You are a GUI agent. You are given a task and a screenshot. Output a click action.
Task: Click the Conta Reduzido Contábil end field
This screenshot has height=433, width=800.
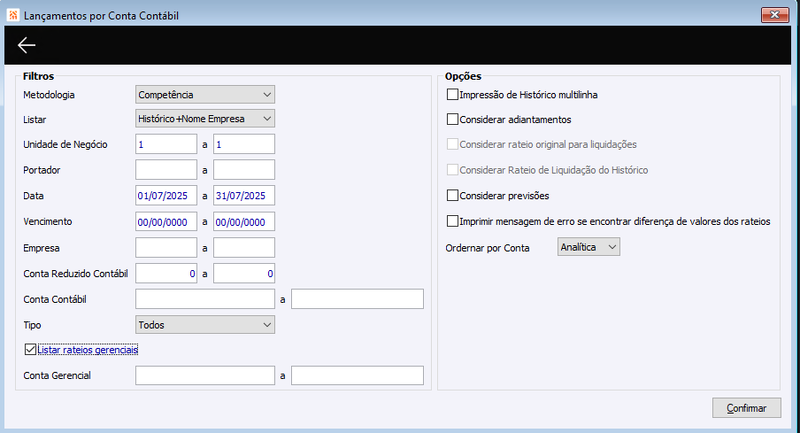click(244, 273)
